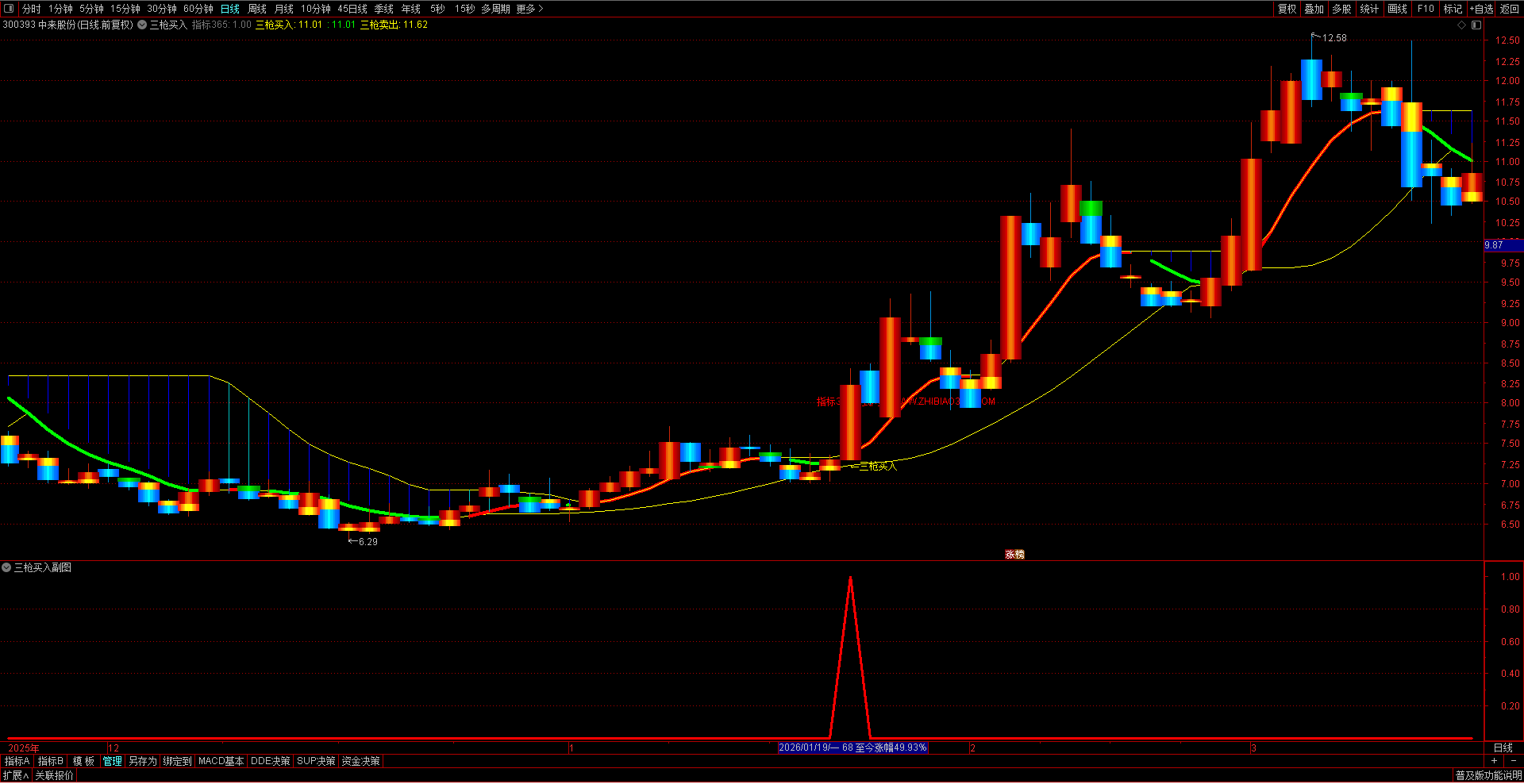Click the 叠加 overlay button

click(x=1314, y=9)
